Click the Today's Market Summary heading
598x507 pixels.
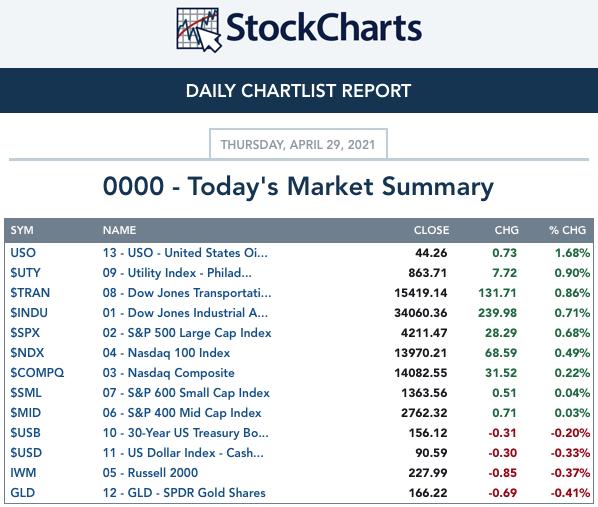298,187
